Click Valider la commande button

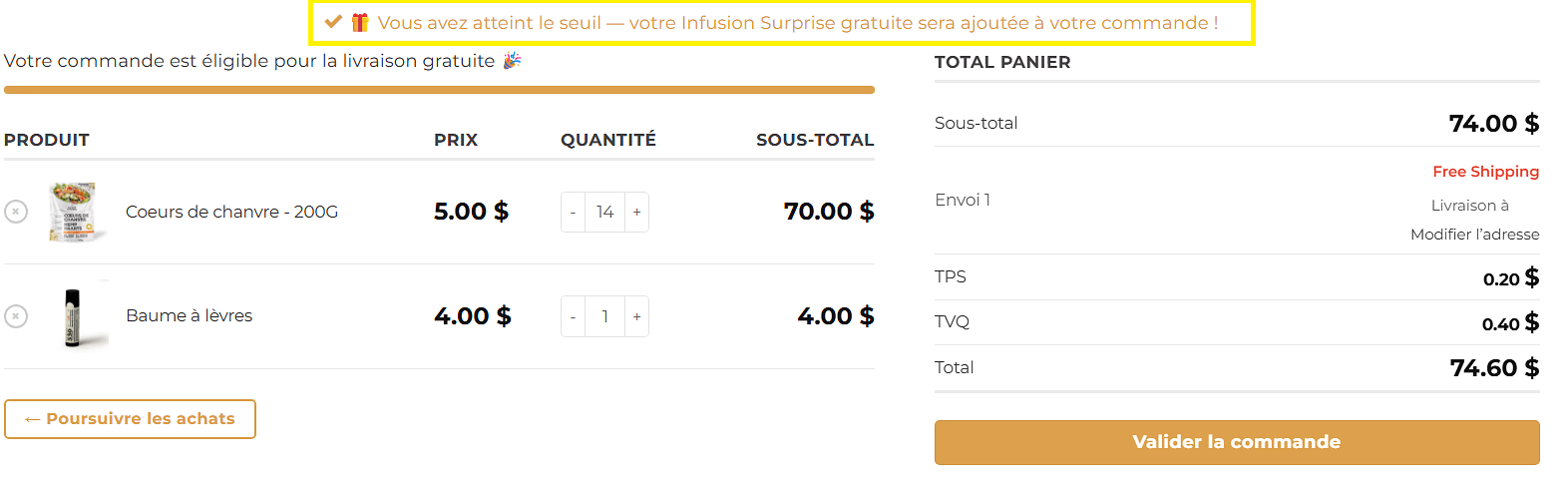coord(1237,442)
